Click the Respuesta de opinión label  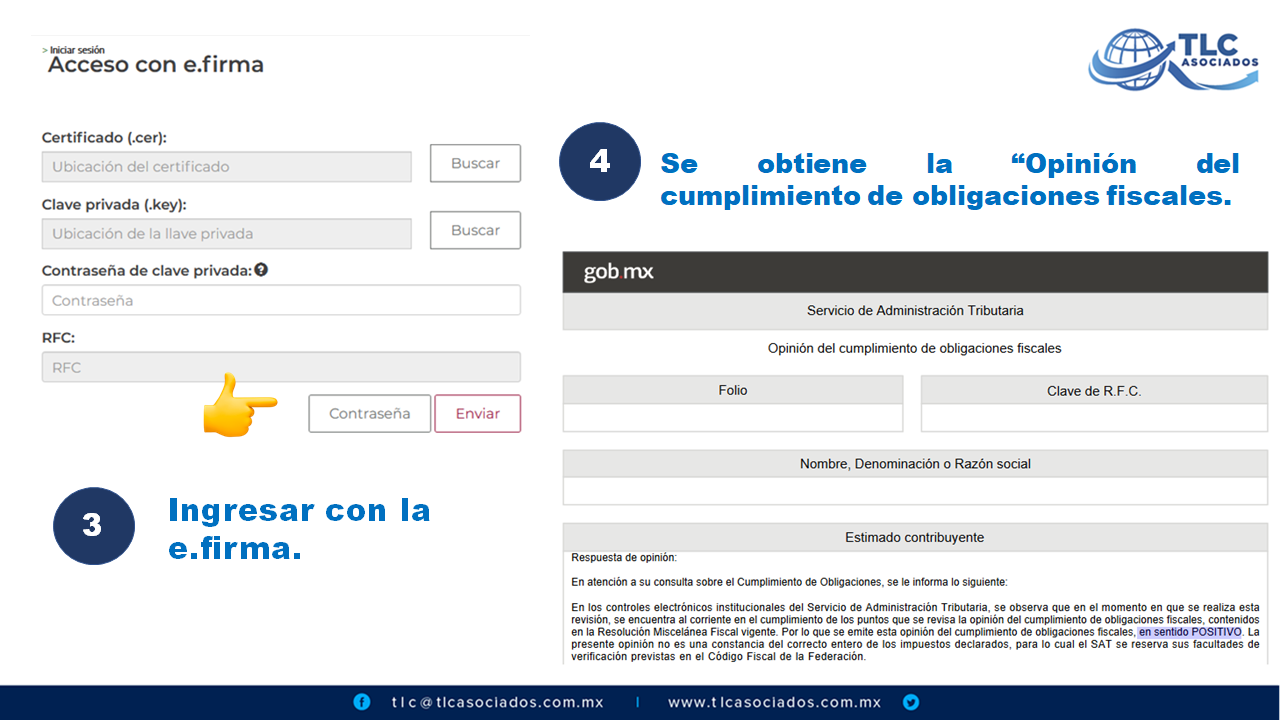coord(624,557)
